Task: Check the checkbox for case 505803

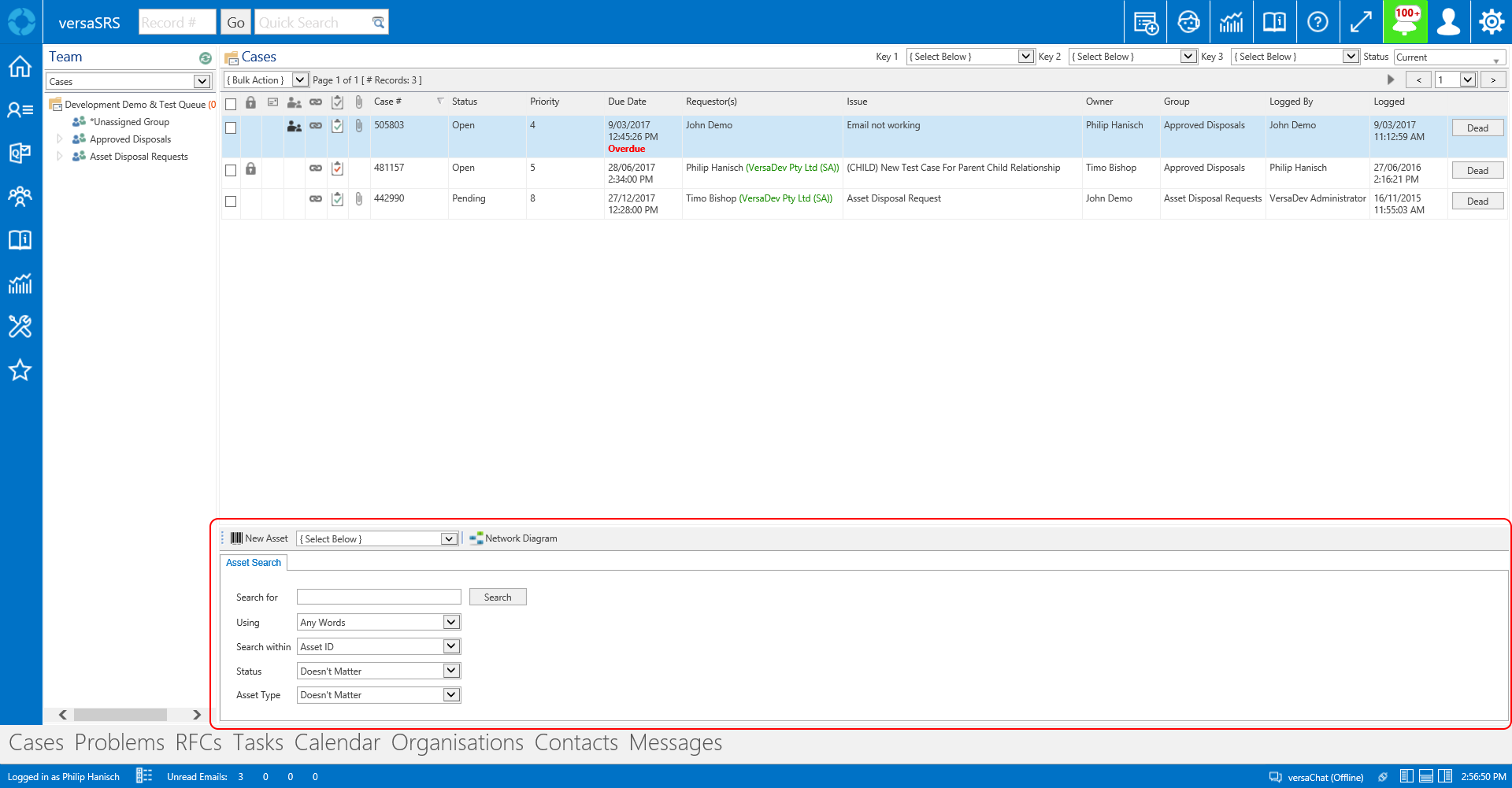Action: [x=231, y=127]
